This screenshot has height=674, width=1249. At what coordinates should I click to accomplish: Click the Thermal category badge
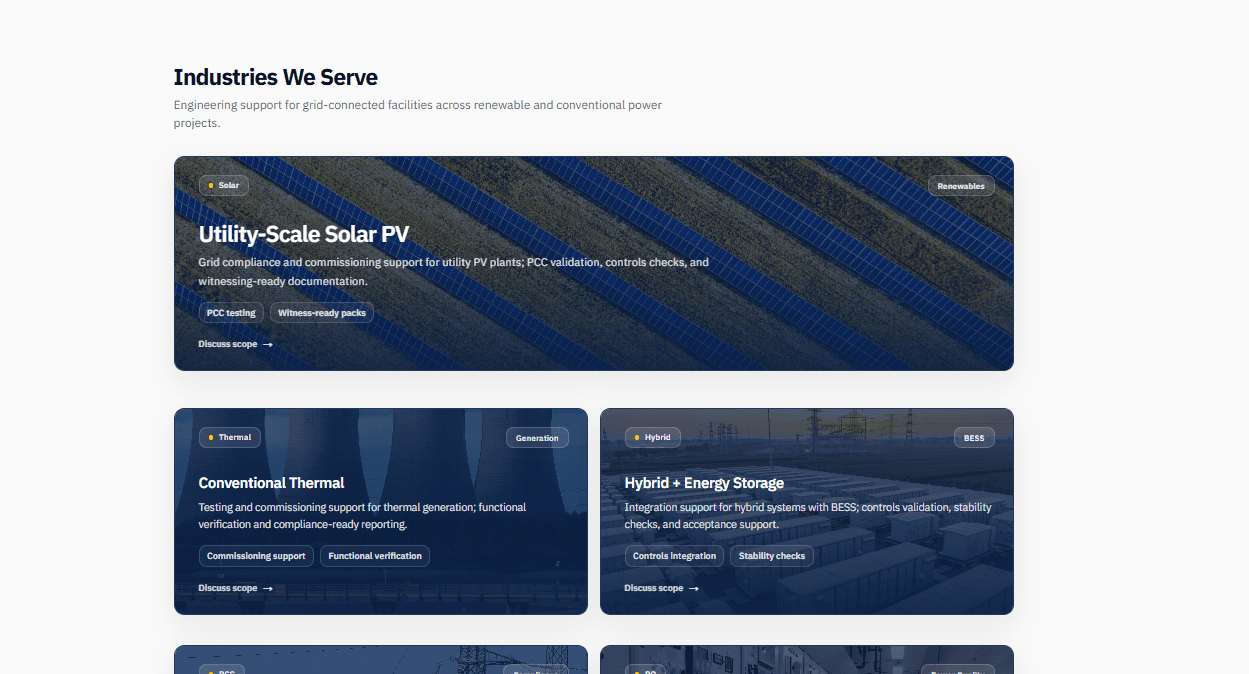tap(230, 437)
